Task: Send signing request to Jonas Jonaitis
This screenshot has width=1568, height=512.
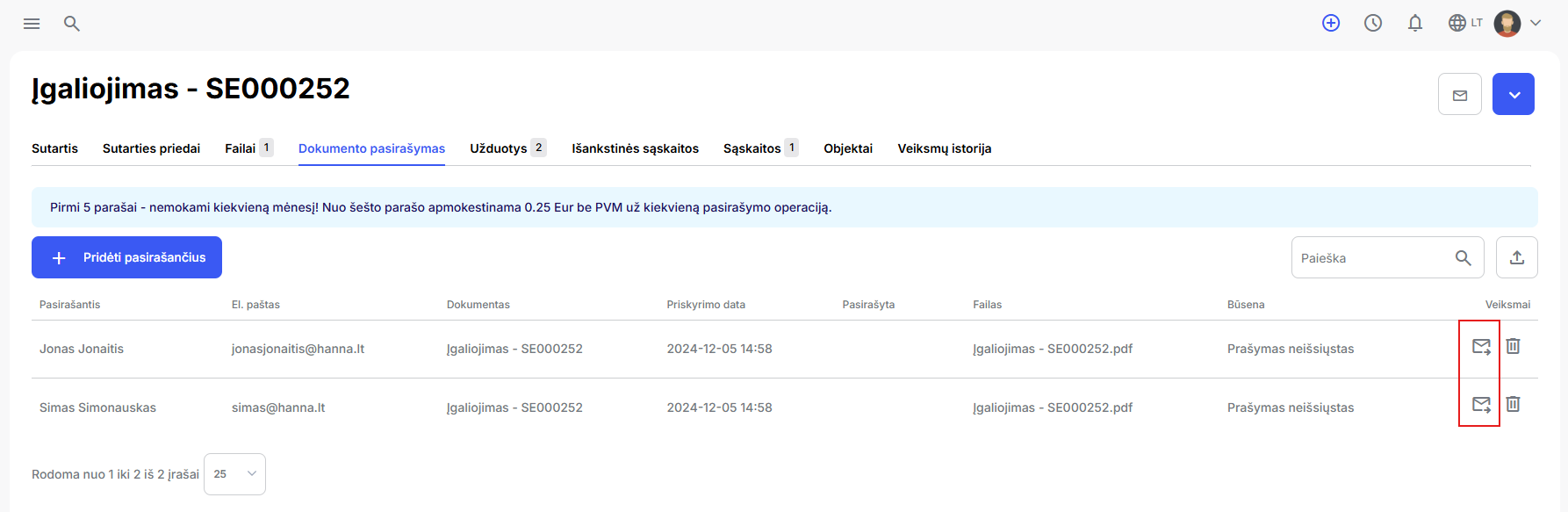Action: click(1481, 346)
